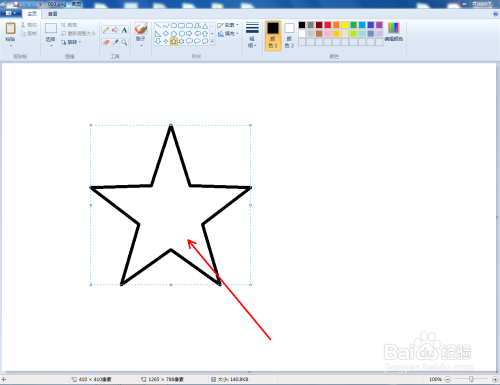This screenshot has width=500, height=385.
Task: Select the Fill with color bucket tool
Action: point(115,30)
